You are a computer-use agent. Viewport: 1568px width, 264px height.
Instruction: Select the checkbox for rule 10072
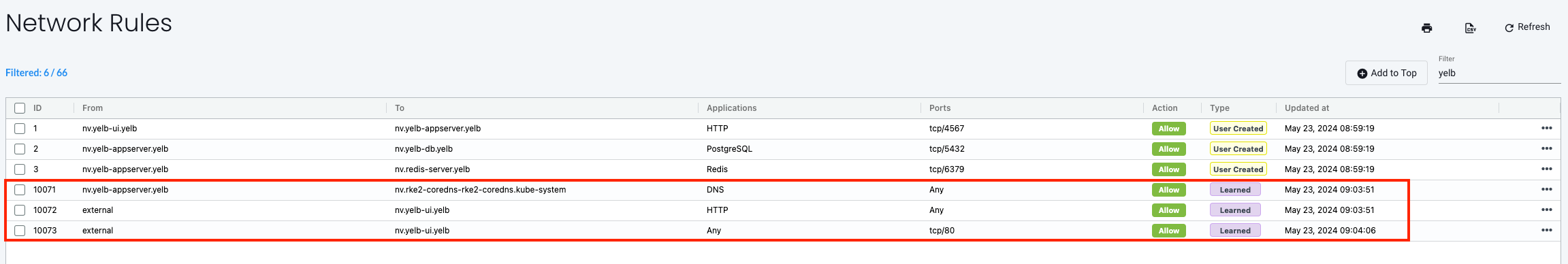click(x=20, y=210)
